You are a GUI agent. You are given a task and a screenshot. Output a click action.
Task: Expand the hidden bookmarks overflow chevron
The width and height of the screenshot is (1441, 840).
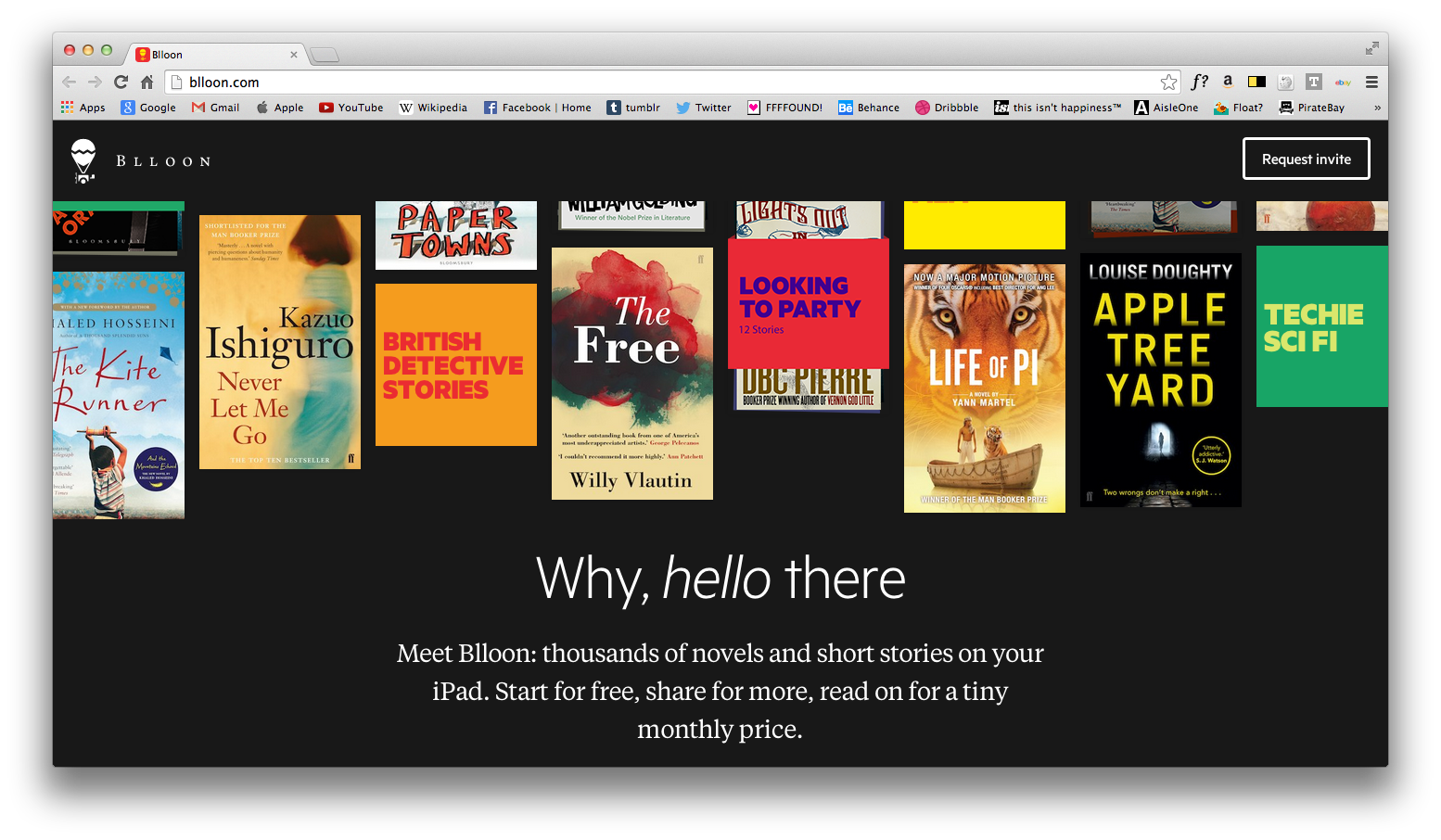[x=1377, y=108]
